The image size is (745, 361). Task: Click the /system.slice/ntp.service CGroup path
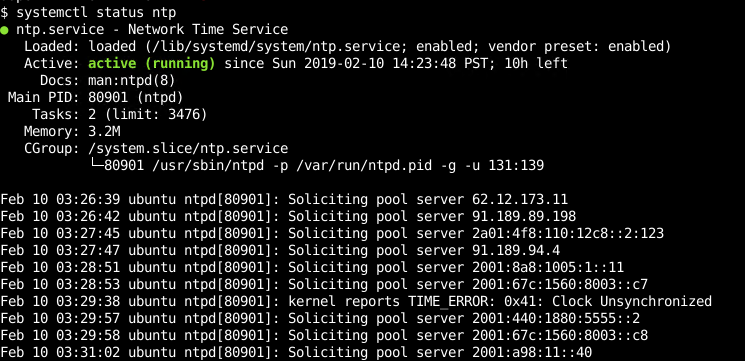(188, 149)
